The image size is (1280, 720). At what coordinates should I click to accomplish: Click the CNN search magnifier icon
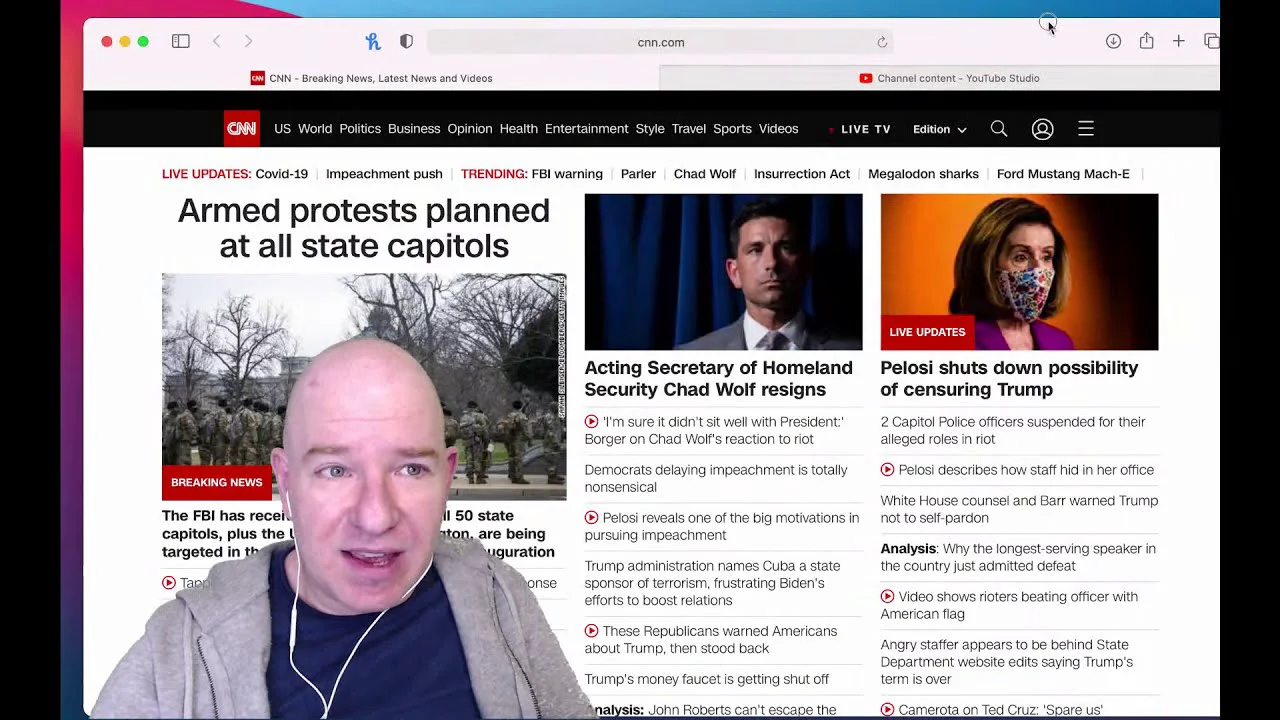point(998,129)
